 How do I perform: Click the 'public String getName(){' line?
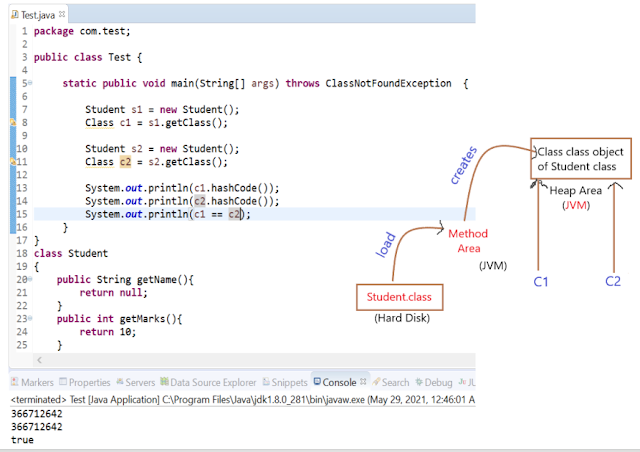pos(125,279)
